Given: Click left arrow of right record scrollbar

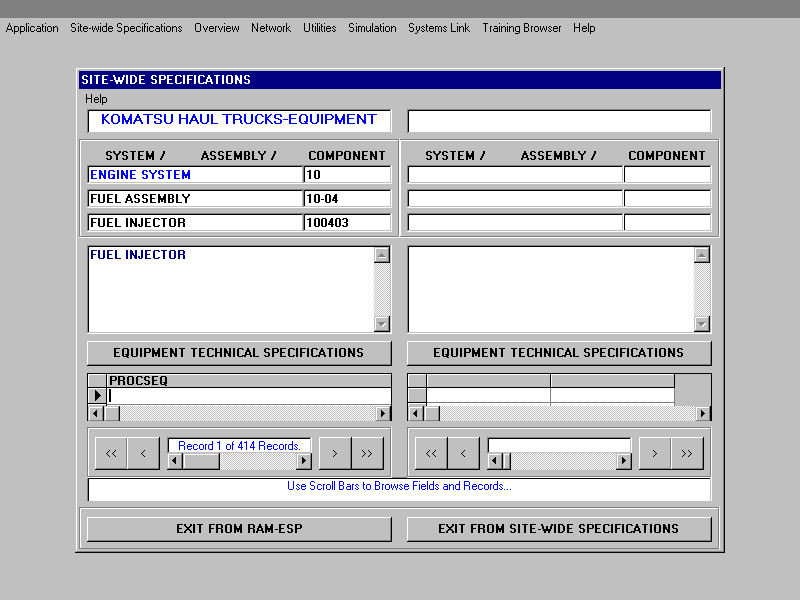Looking at the screenshot, I should tap(495, 461).
